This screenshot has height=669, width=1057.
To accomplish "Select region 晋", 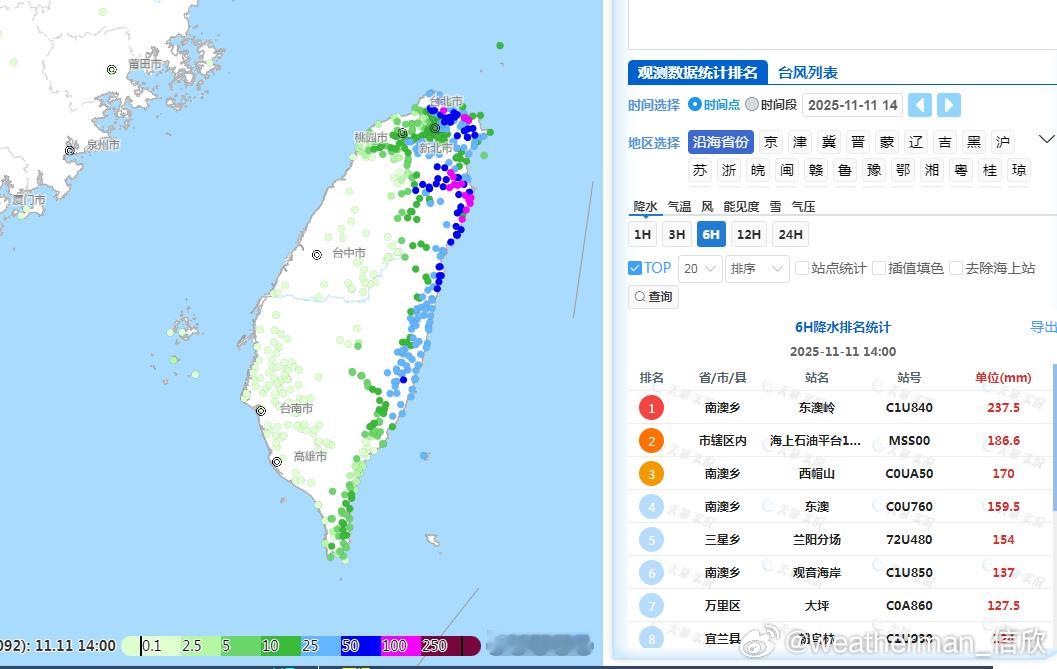I will click(x=858, y=142).
